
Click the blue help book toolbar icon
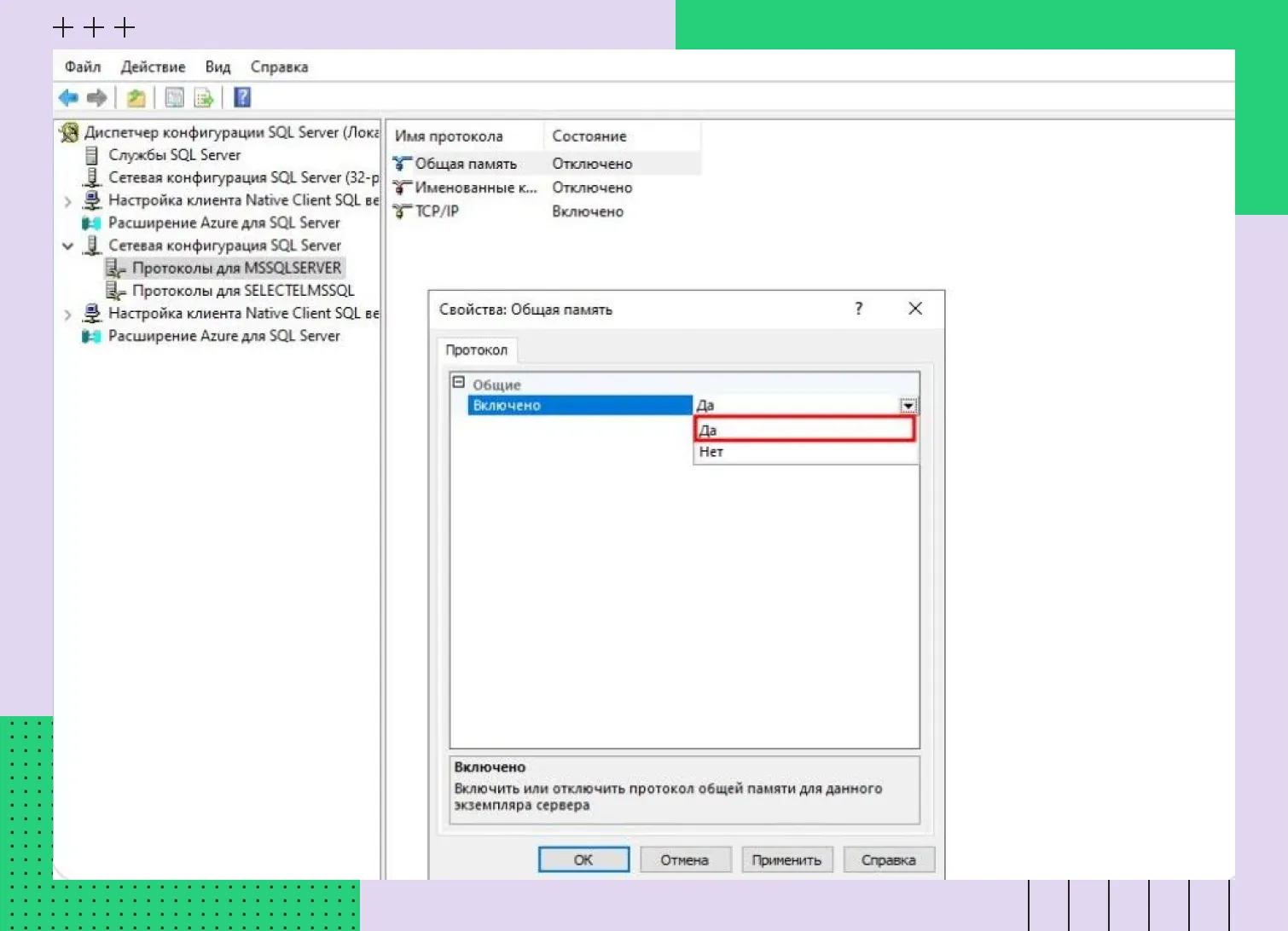tap(242, 98)
